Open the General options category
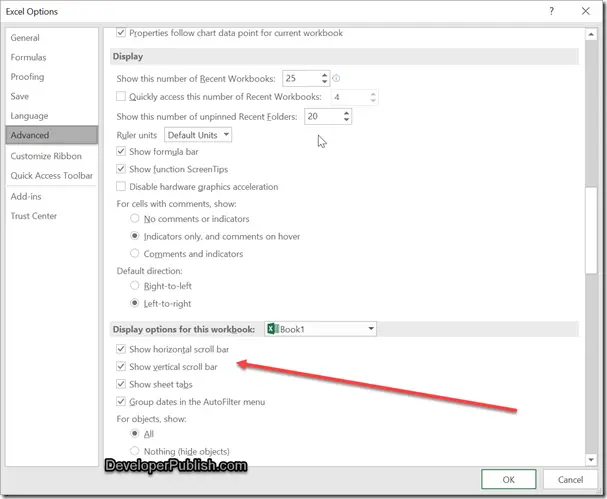This screenshot has height=499, width=607. (51, 38)
